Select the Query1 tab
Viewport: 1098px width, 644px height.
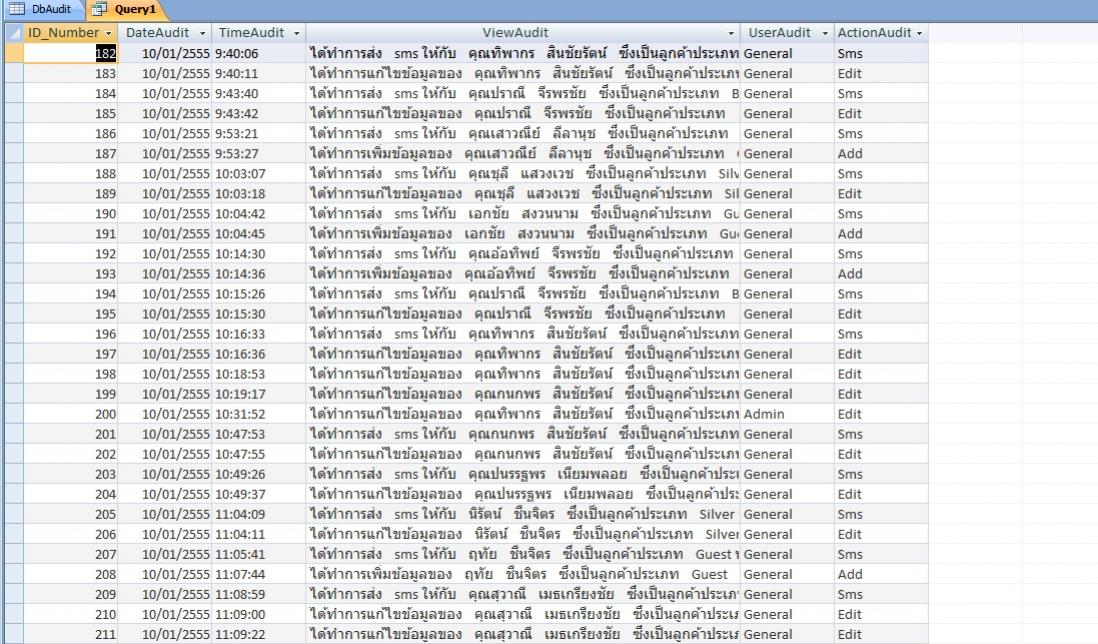126,9
